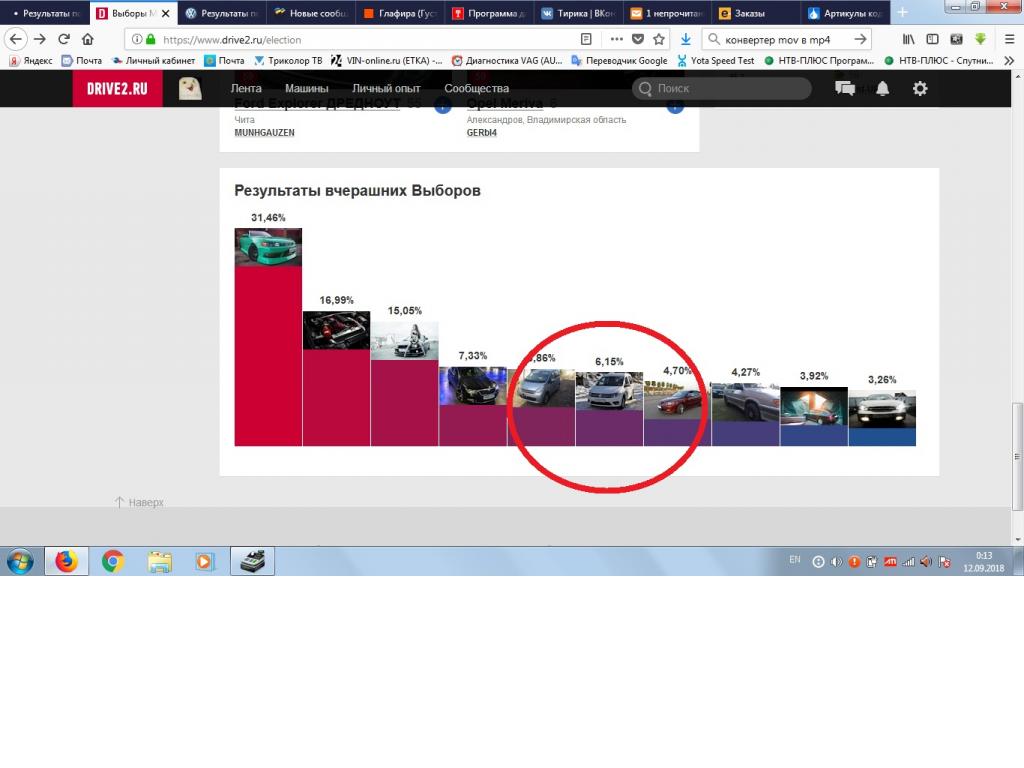The width and height of the screenshot is (1024, 768).
Task: Open DRIVE2 messages chat icon
Action: pos(845,88)
